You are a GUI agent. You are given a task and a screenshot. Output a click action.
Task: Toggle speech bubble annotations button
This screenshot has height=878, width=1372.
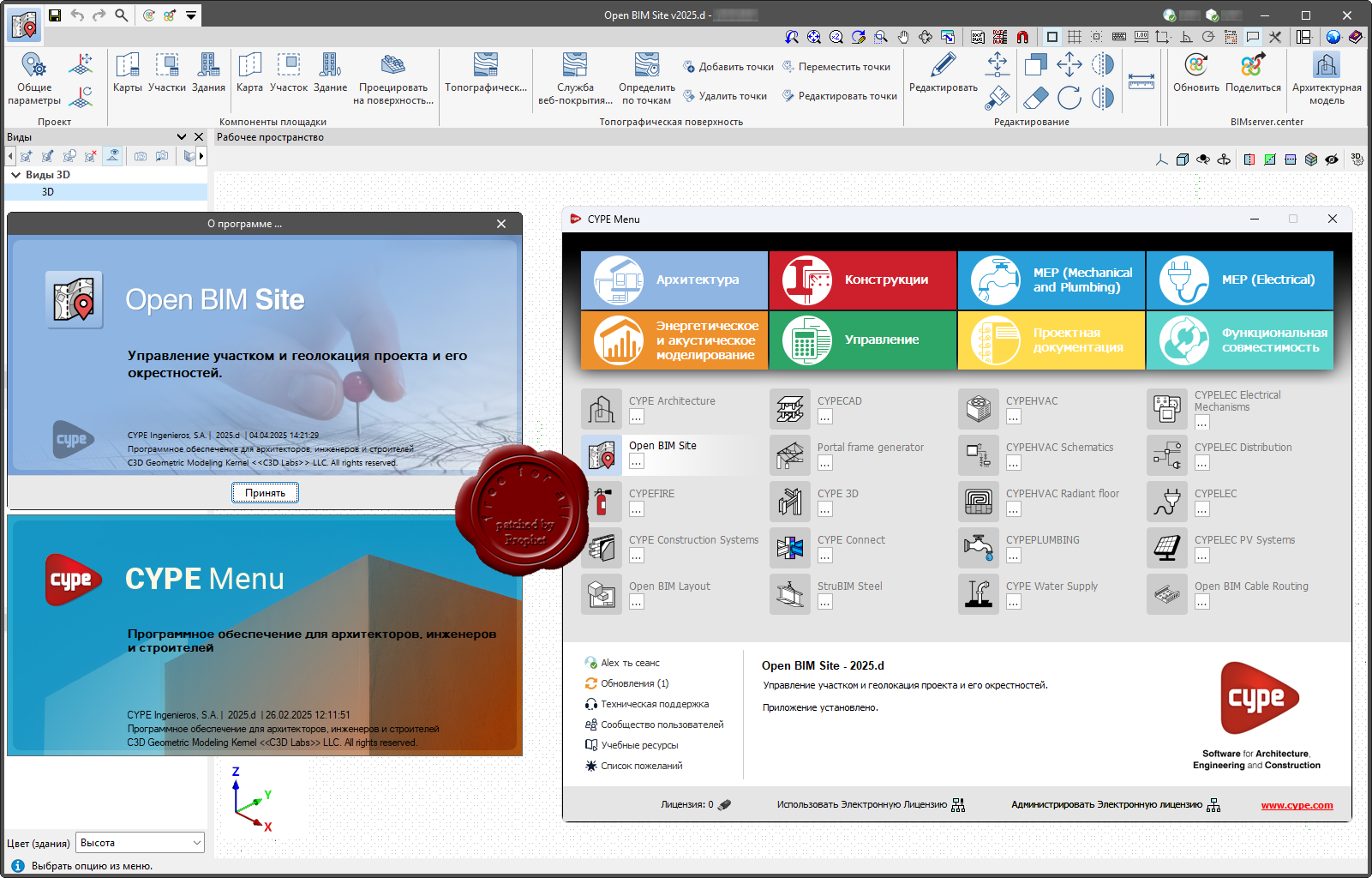coord(1253,37)
